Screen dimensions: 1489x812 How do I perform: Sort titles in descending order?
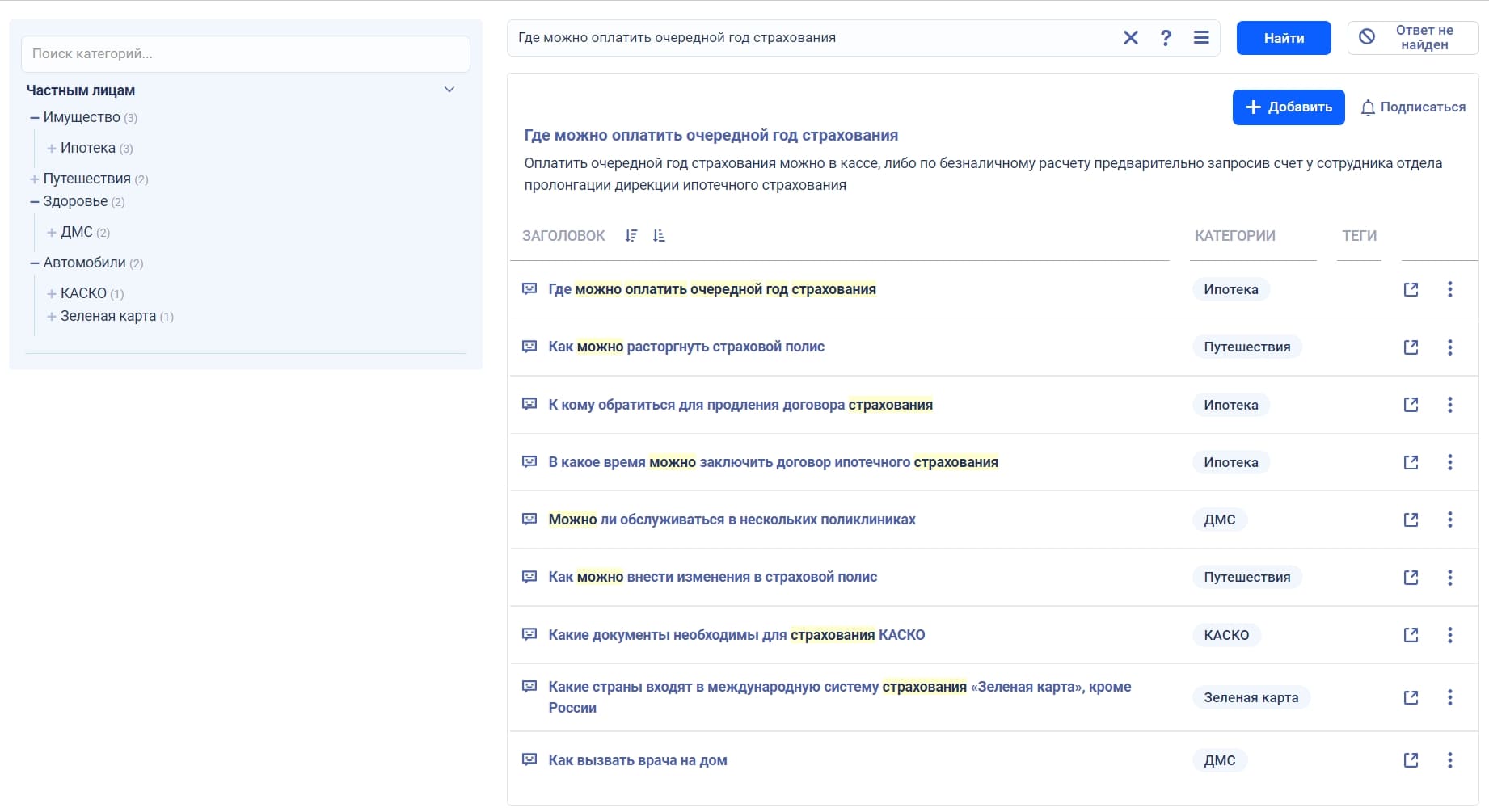click(x=631, y=236)
